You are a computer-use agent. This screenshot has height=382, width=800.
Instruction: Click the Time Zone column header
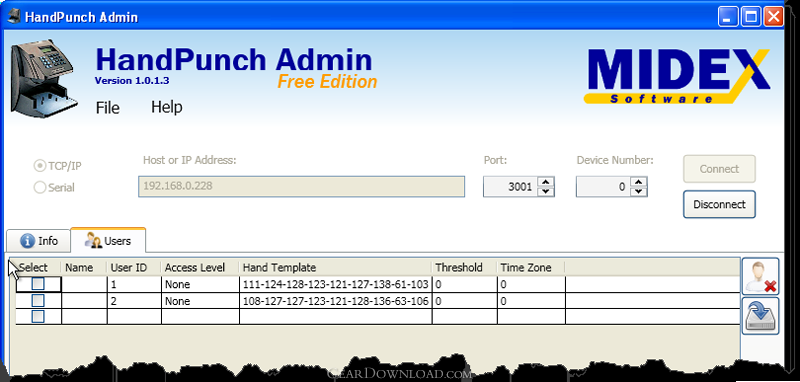pyautogui.click(x=531, y=268)
